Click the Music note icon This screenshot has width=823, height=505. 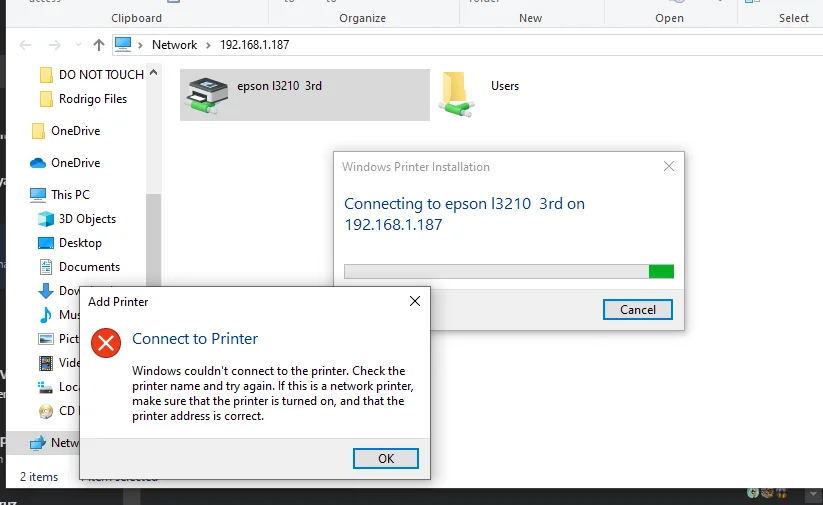click(x=46, y=314)
